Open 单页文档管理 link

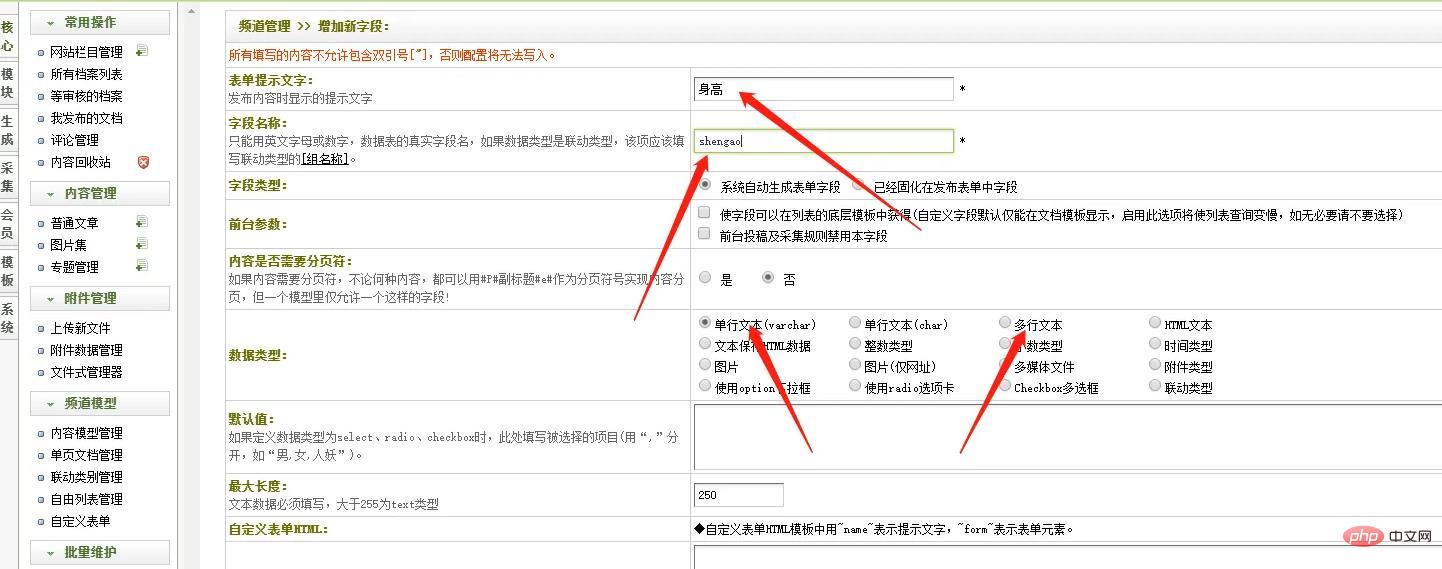point(86,455)
